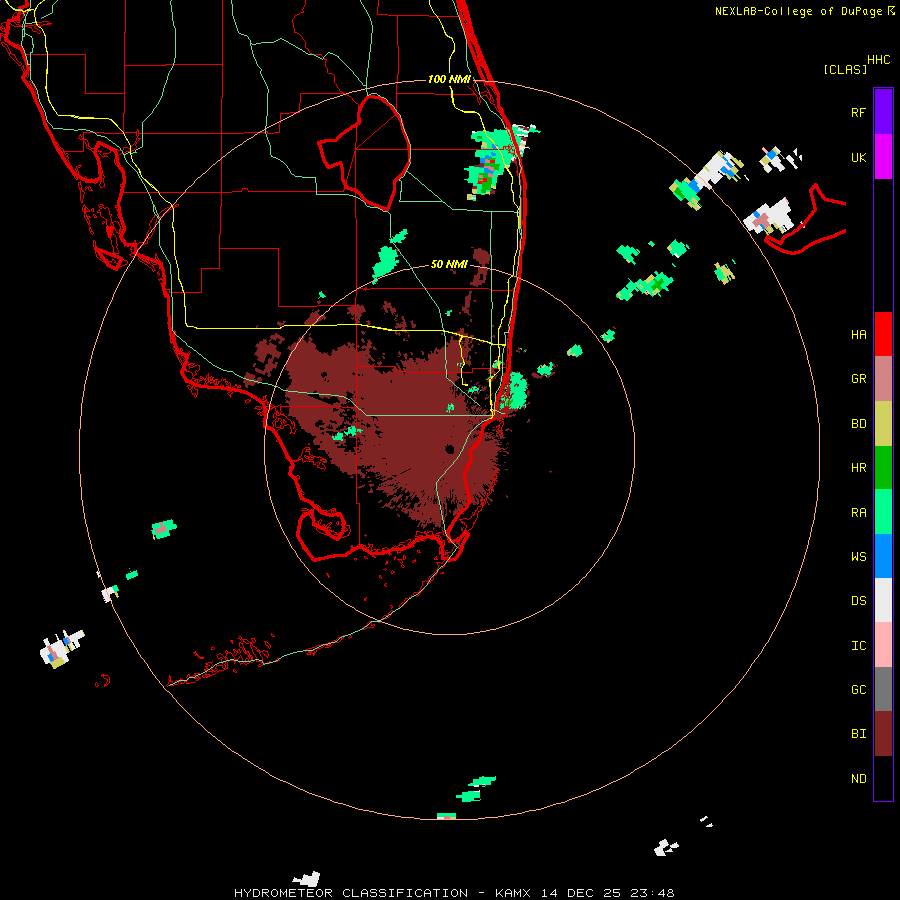Click the ND legend label
Viewport: 900px width, 900px height.
point(858,779)
